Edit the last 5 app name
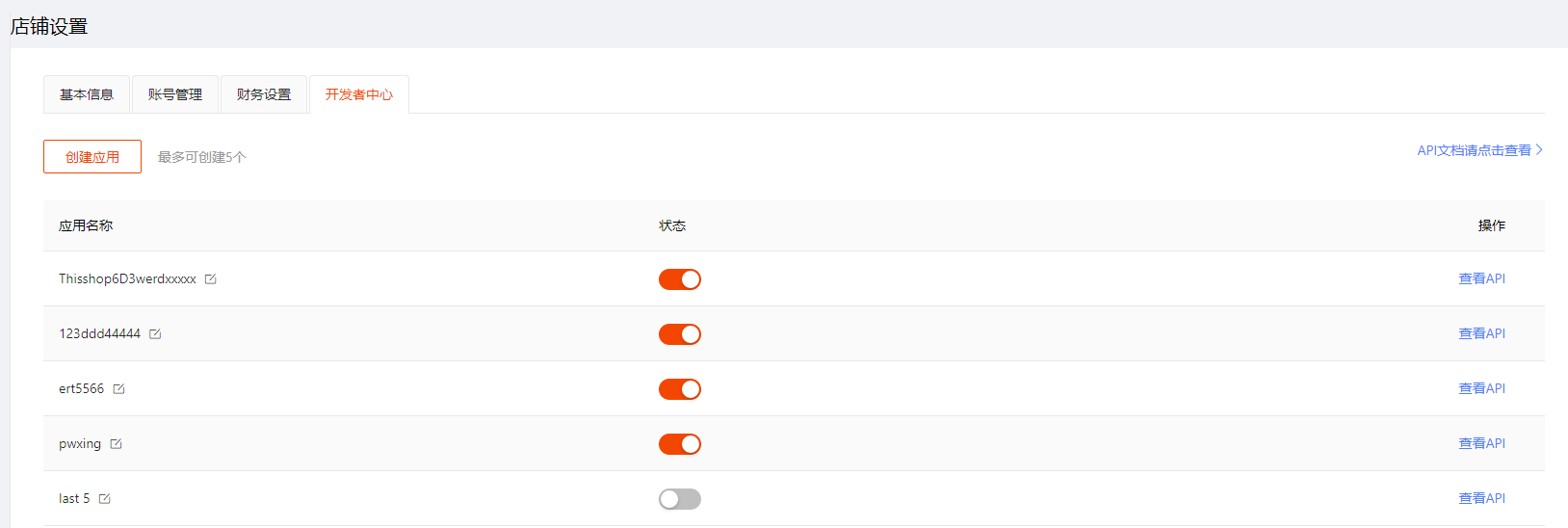This screenshot has width=1568, height=528. 105,499
